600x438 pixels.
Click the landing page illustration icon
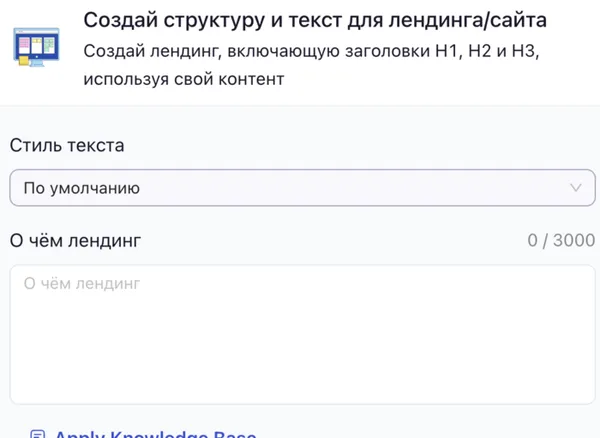point(36,47)
